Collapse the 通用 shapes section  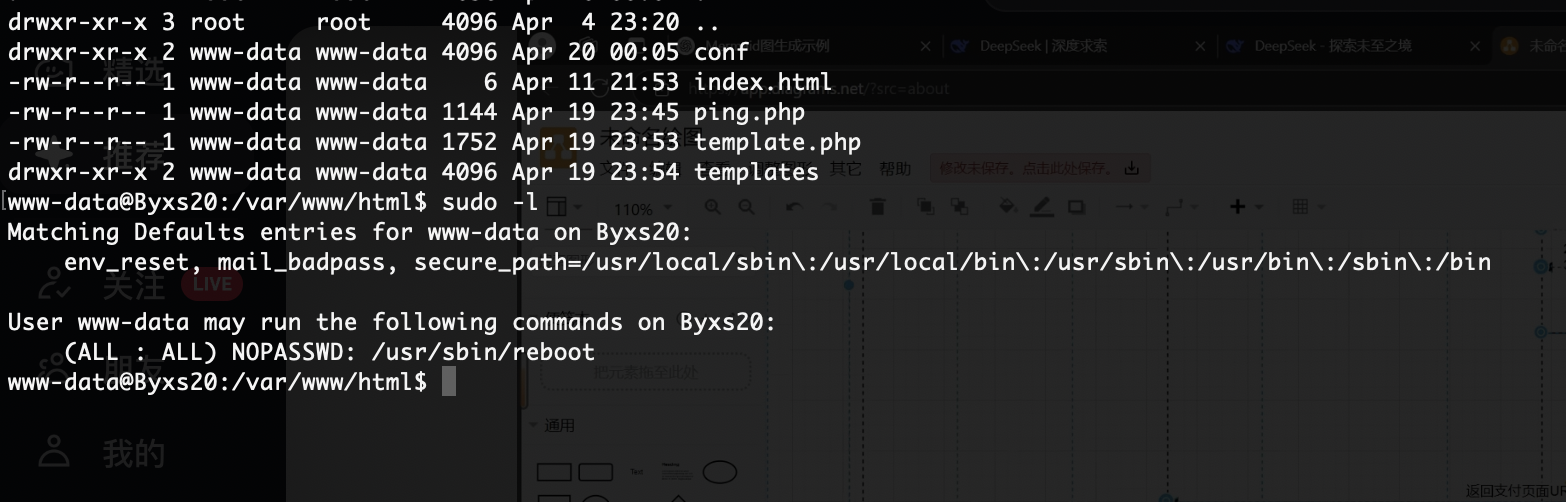(x=552, y=425)
